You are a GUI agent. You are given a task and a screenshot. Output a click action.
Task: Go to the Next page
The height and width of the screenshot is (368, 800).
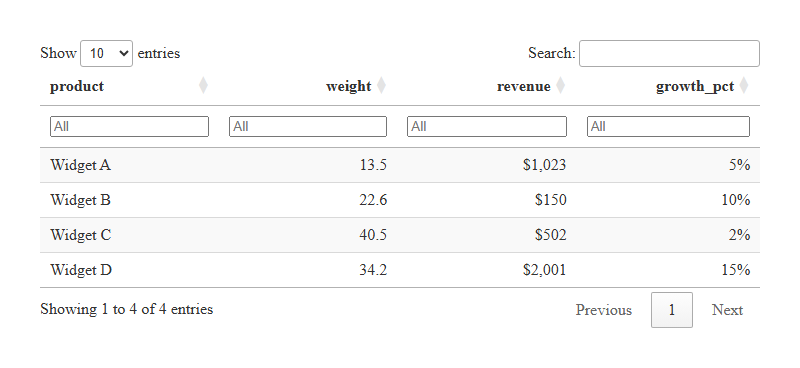coord(727,310)
